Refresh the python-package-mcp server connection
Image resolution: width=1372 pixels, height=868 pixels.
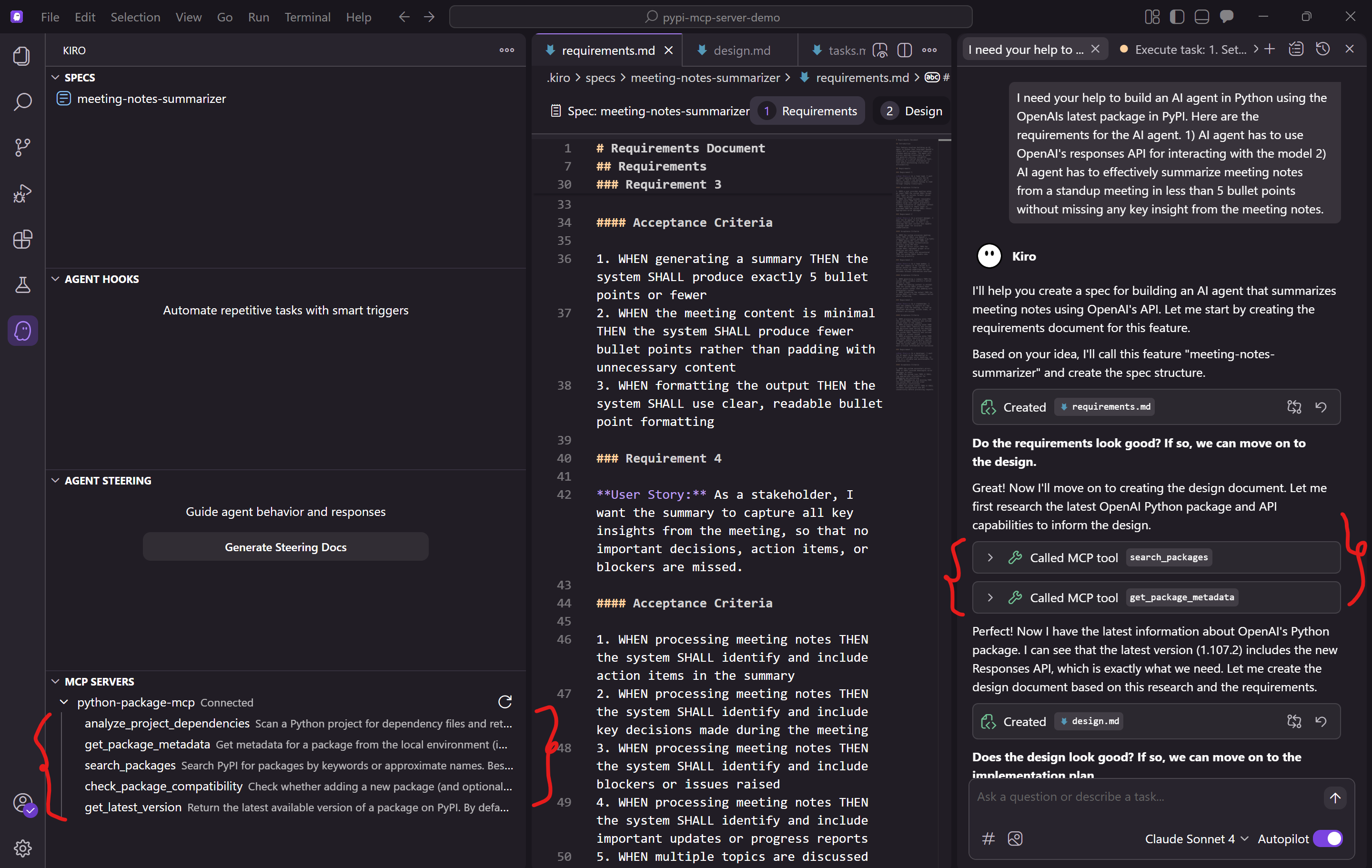coord(505,702)
